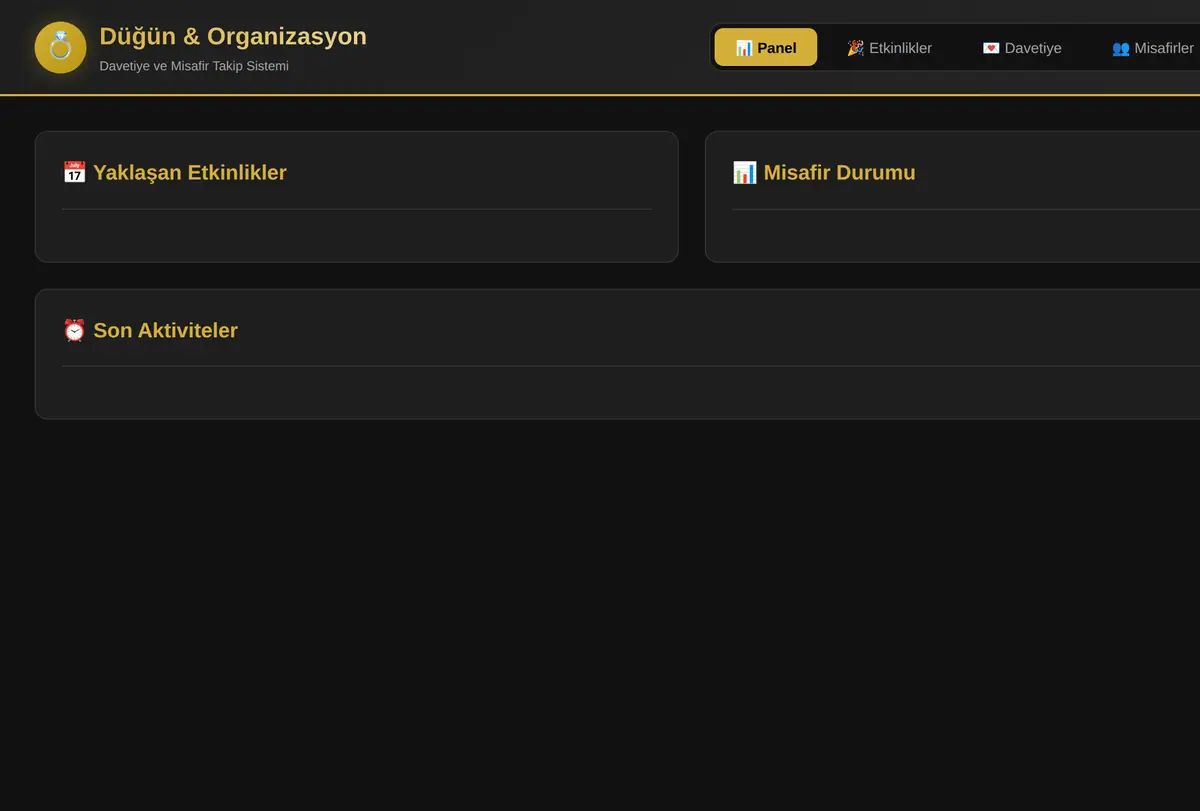The width and height of the screenshot is (1200, 811).
Task: Click the bar chart icon beside Misafir Durumu
Action: coord(744,172)
